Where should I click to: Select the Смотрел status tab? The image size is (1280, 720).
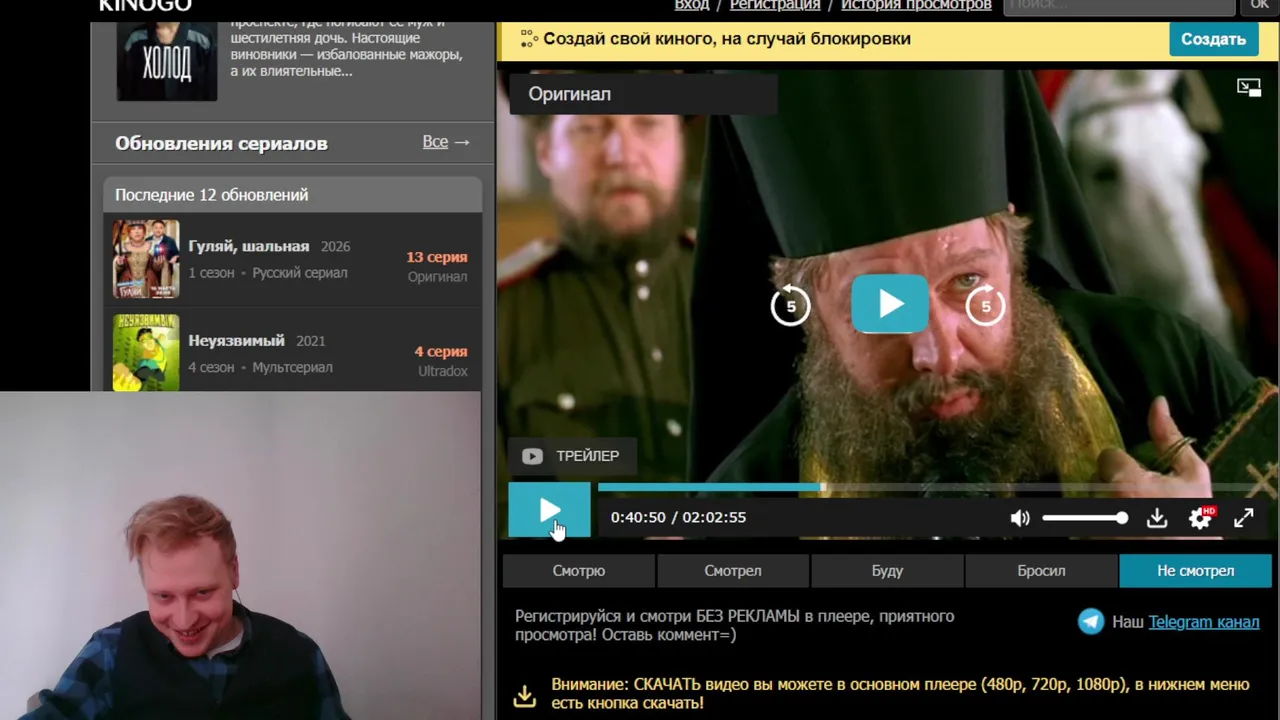click(x=733, y=571)
